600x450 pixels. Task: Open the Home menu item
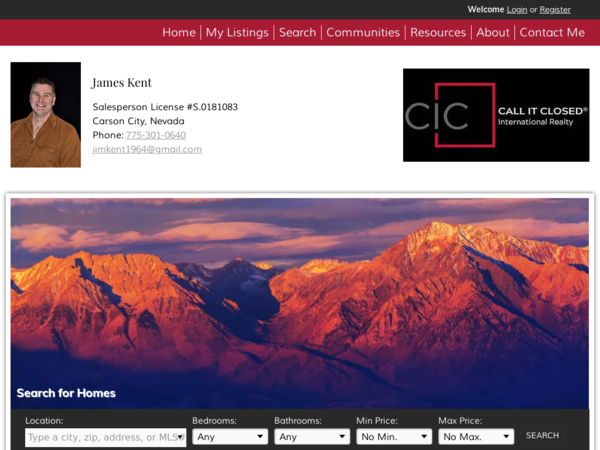coord(179,33)
